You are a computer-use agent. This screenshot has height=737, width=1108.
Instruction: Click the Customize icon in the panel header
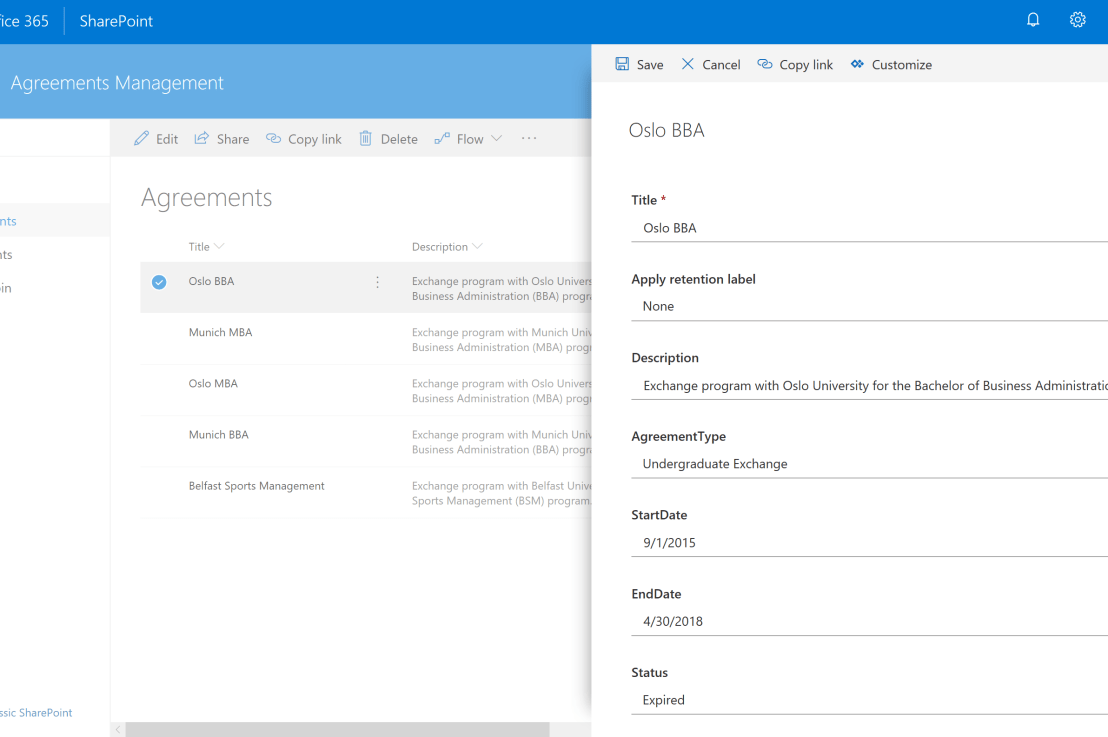pyautogui.click(x=857, y=63)
